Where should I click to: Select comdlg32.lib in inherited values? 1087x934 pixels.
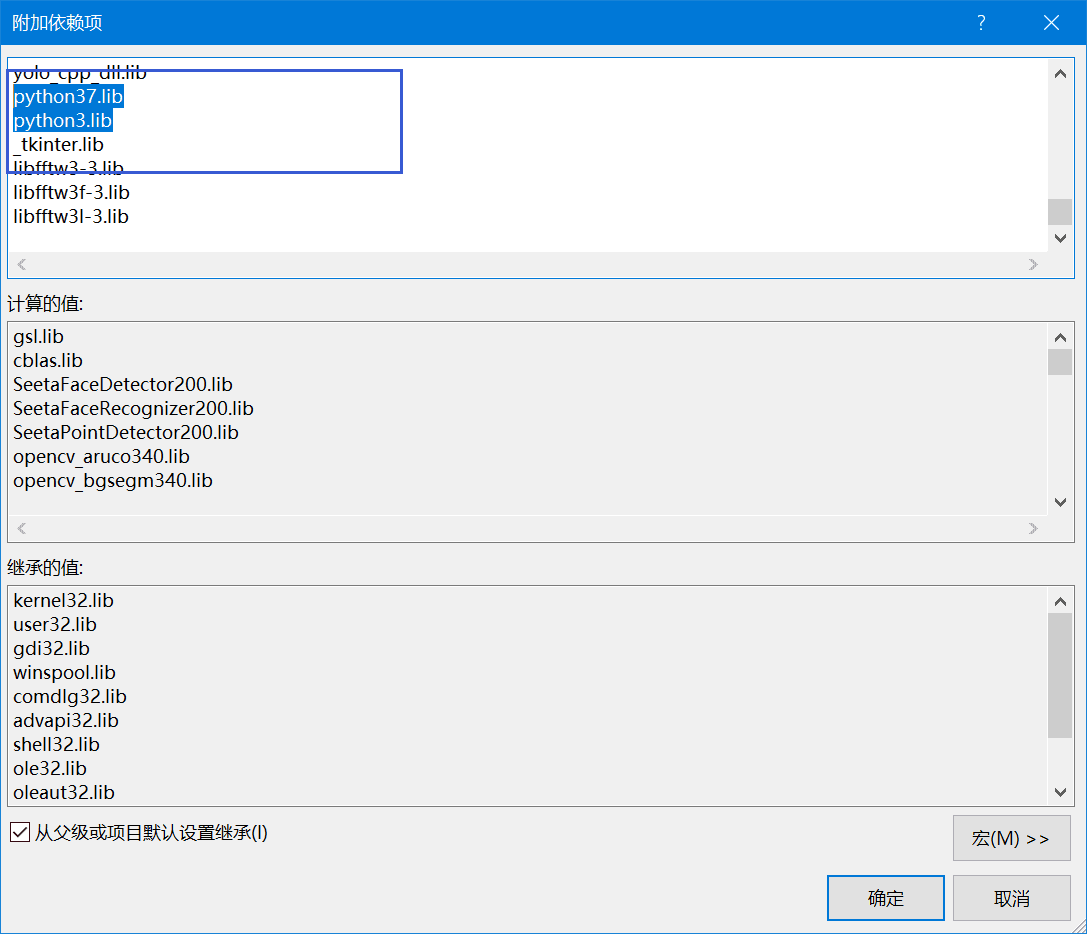tap(70, 696)
